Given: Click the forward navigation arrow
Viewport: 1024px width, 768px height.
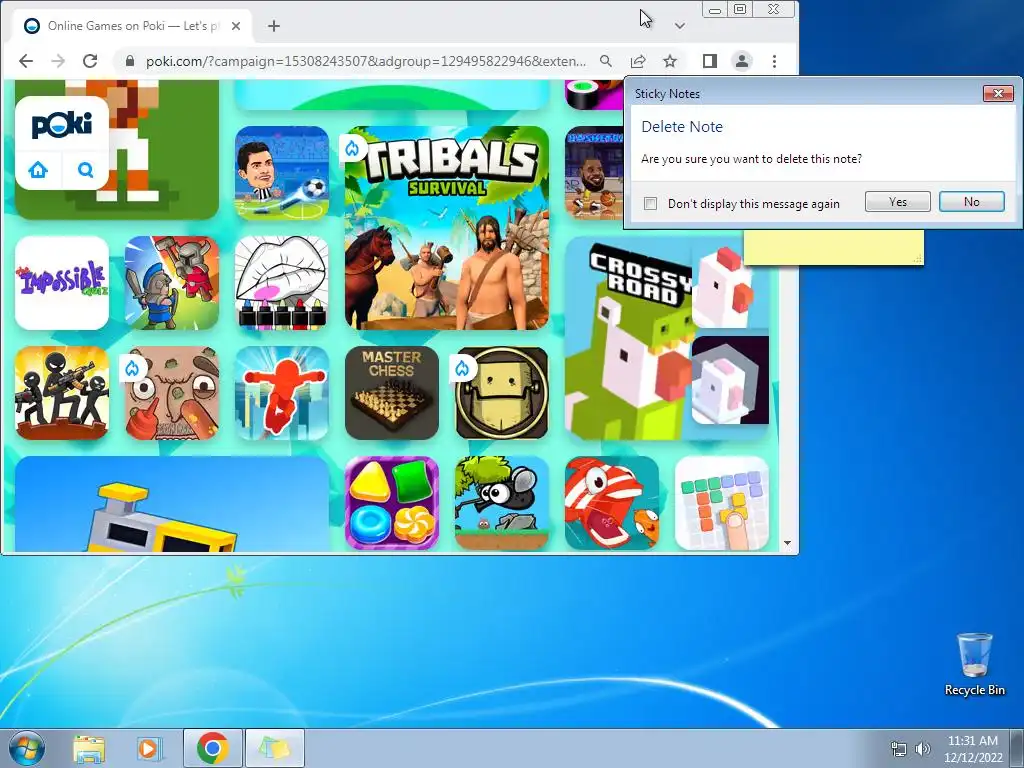Looking at the screenshot, I should 58,61.
